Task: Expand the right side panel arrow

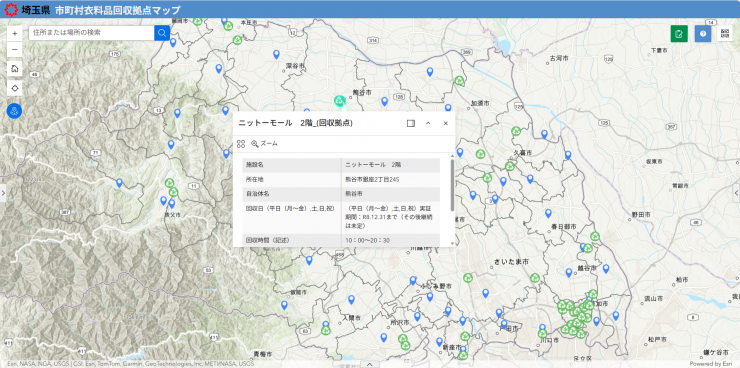Action: tap(737, 192)
